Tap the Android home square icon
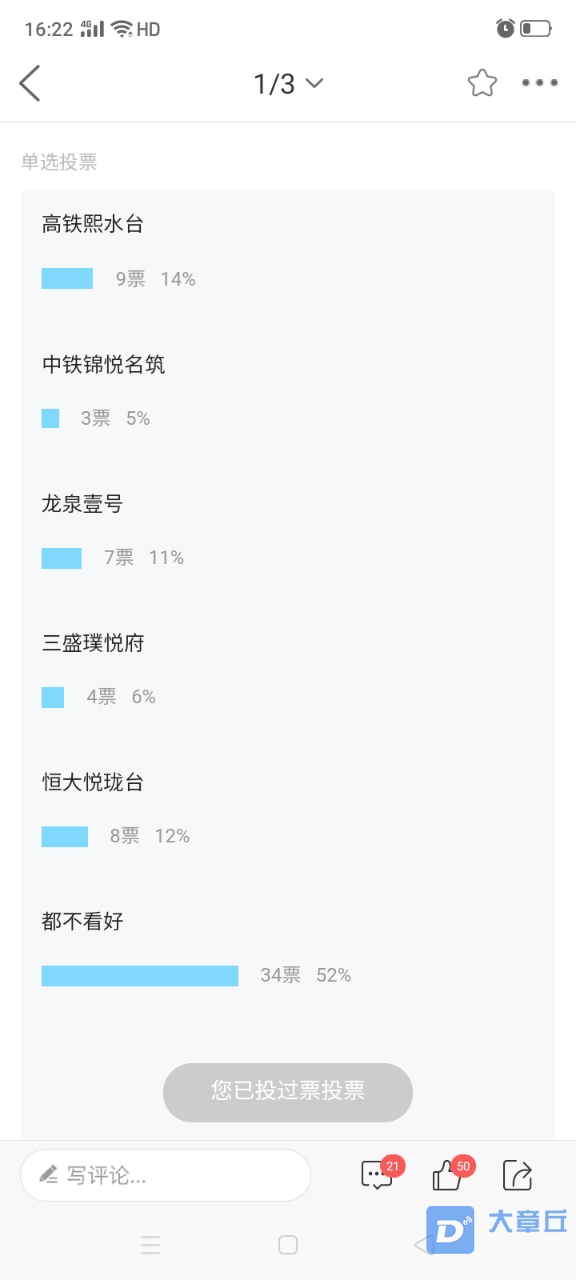 click(x=288, y=1245)
